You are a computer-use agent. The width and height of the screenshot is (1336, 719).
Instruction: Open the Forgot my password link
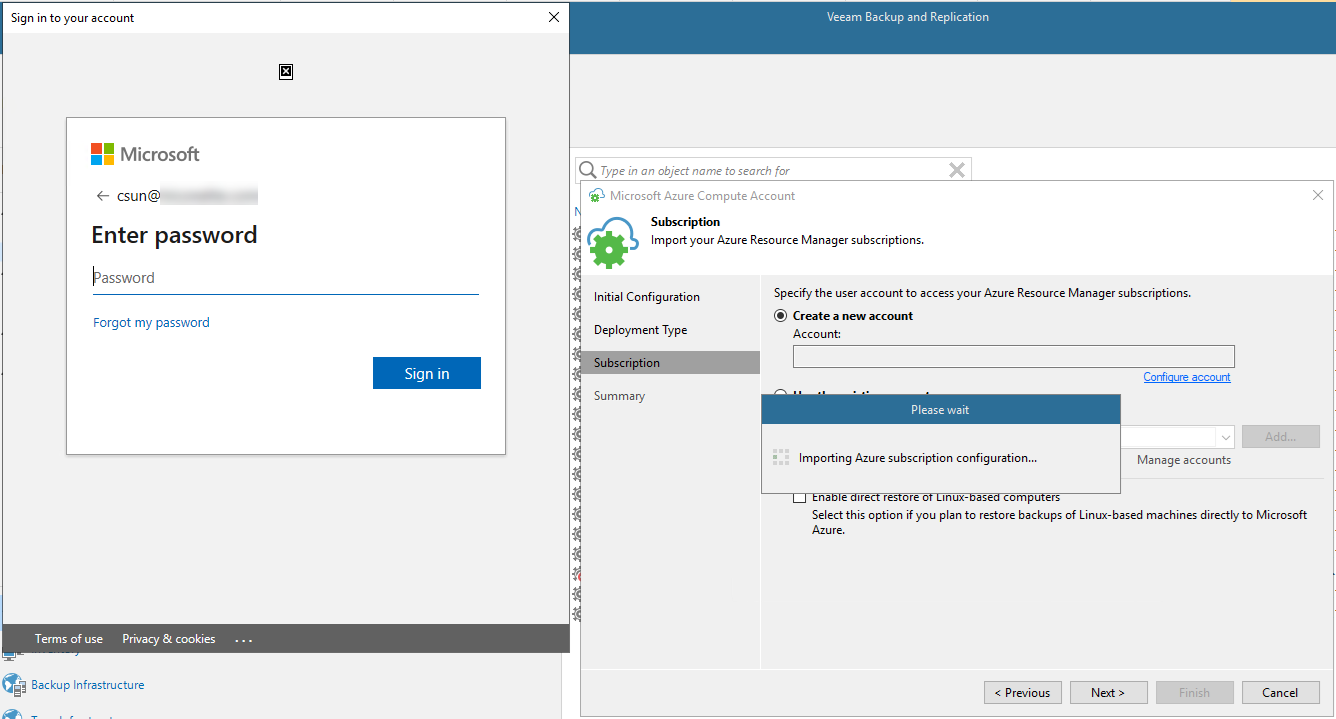[151, 322]
